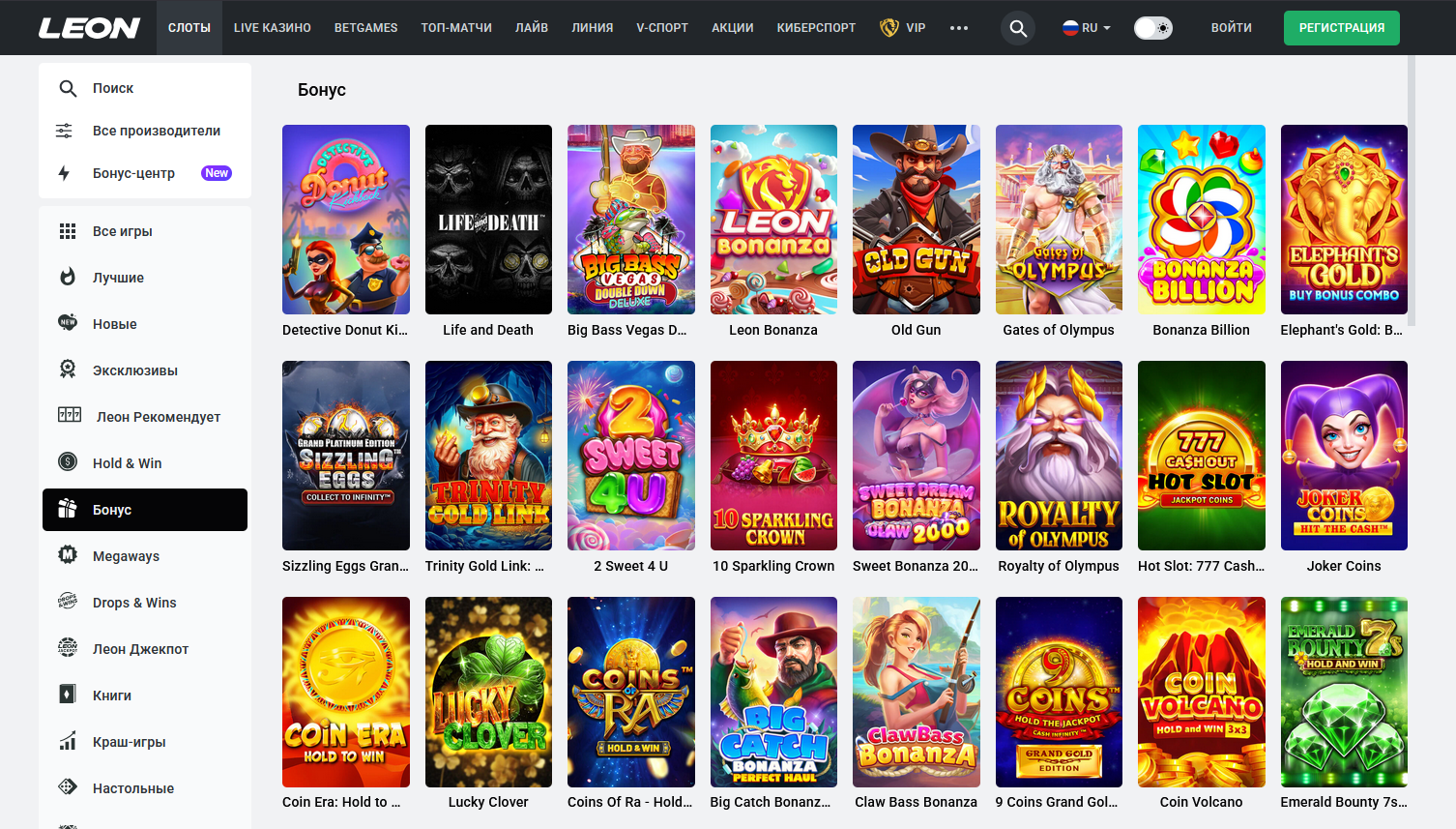
Task: Go to BETGAMES section
Action: [x=365, y=28]
